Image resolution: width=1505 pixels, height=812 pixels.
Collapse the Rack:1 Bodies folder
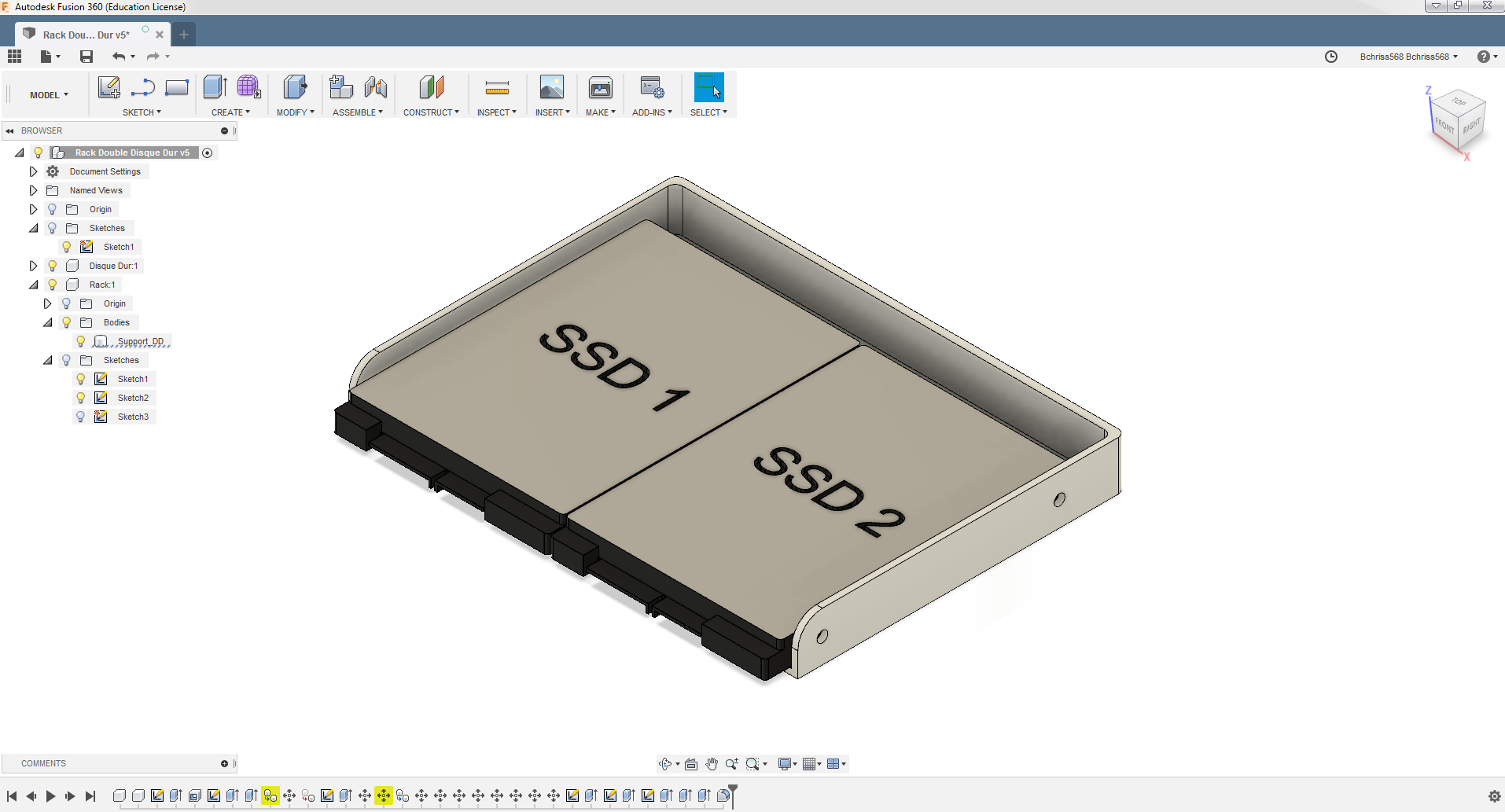pyautogui.click(x=47, y=322)
